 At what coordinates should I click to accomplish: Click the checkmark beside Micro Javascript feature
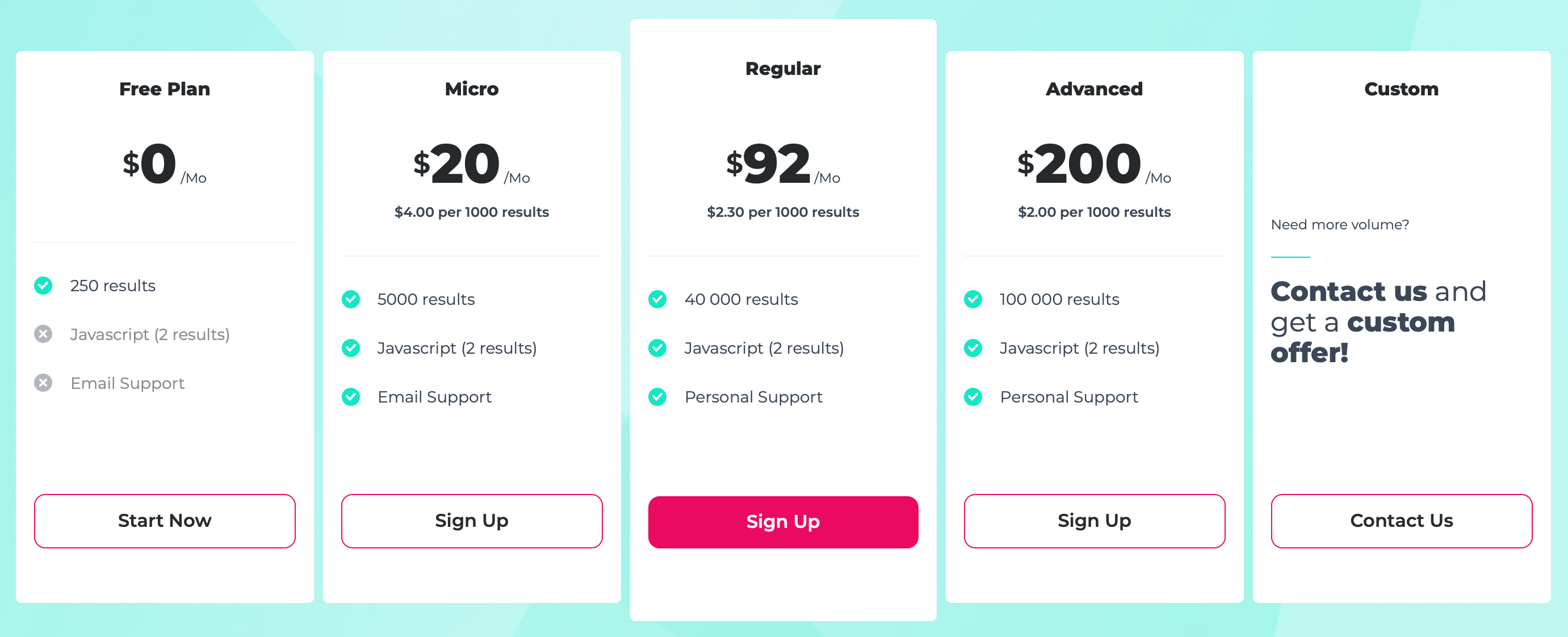point(351,349)
